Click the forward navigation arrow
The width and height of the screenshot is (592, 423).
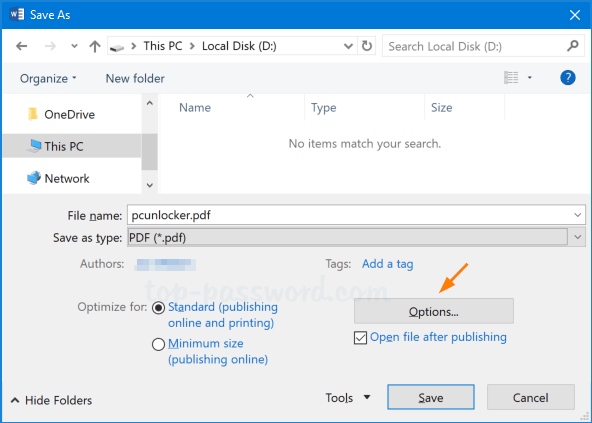[50, 46]
